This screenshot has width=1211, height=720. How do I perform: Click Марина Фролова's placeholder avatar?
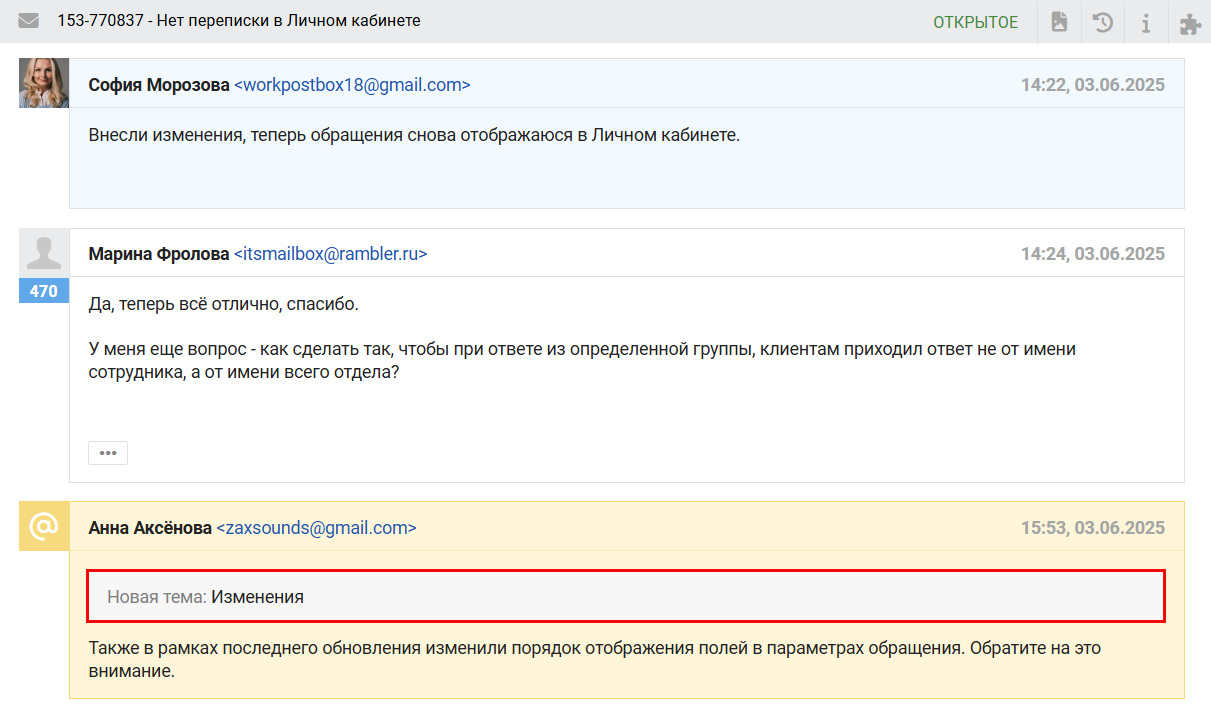(44, 254)
